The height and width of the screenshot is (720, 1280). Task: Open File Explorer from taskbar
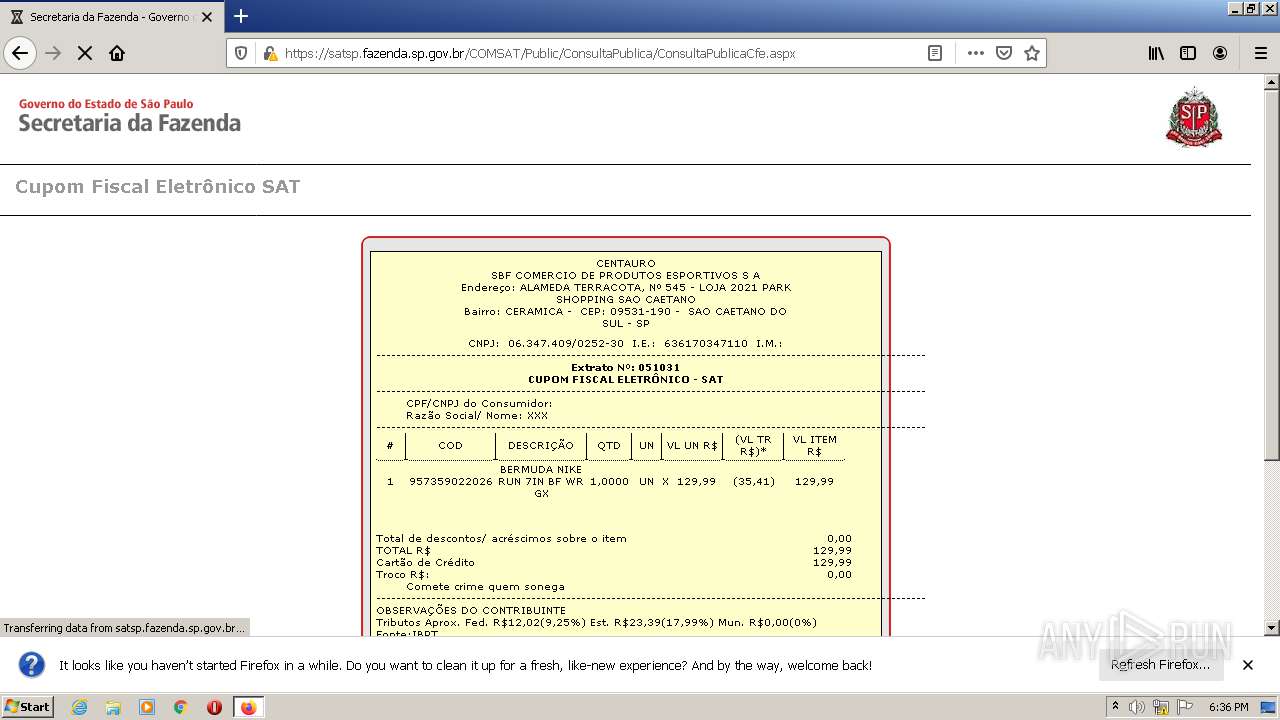(113, 707)
